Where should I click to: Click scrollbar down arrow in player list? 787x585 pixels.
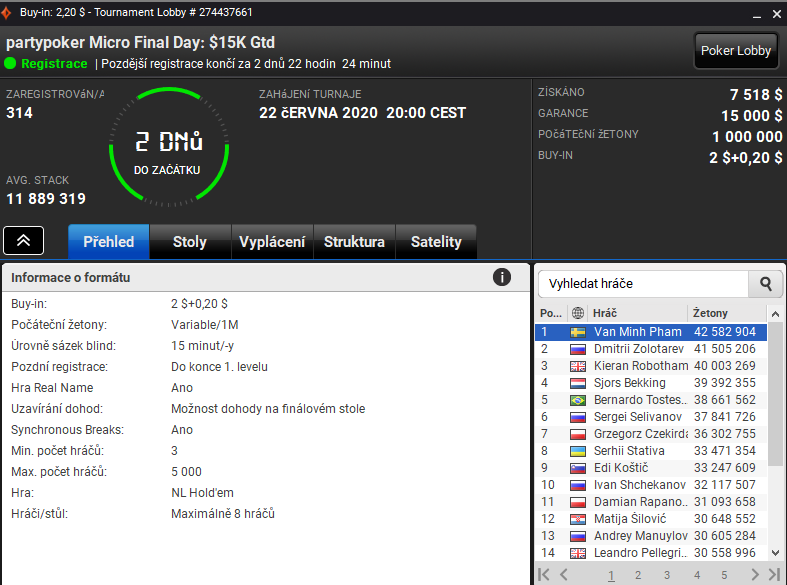775,553
